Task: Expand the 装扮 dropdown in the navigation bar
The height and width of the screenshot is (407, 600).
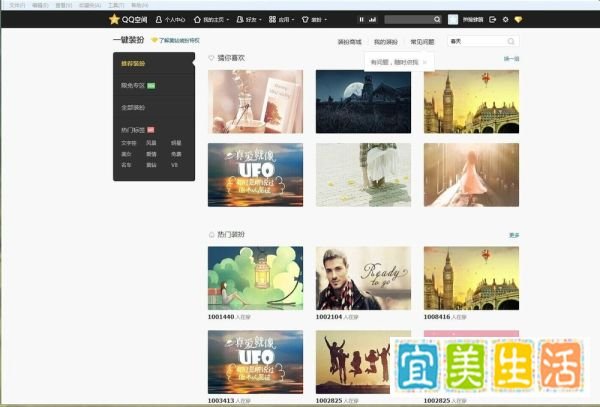Action: (x=315, y=20)
